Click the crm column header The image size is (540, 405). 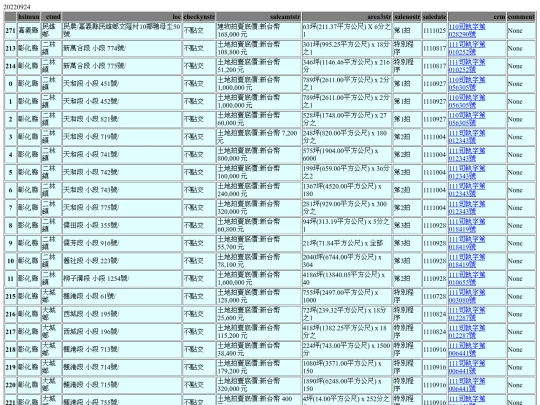(x=477, y=17)
